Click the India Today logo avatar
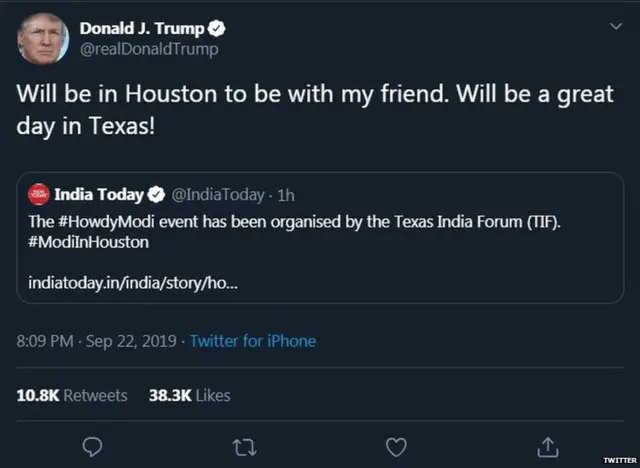 click(x=39, y=194)
